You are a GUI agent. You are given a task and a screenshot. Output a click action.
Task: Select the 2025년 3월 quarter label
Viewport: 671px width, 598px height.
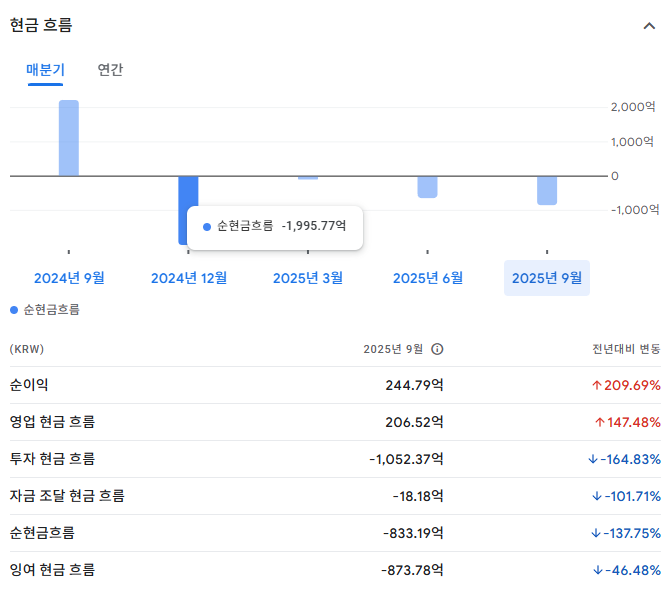[308, 278]
